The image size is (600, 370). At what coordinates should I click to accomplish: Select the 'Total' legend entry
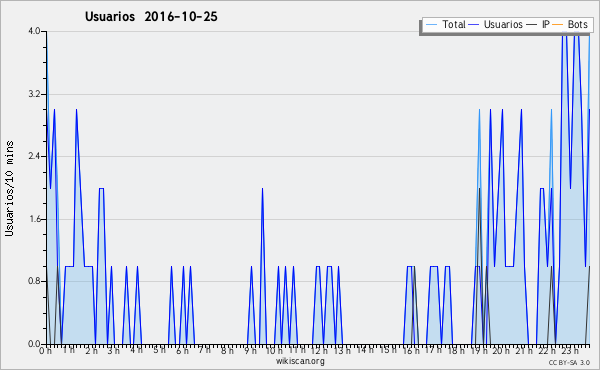pos(445,24)
